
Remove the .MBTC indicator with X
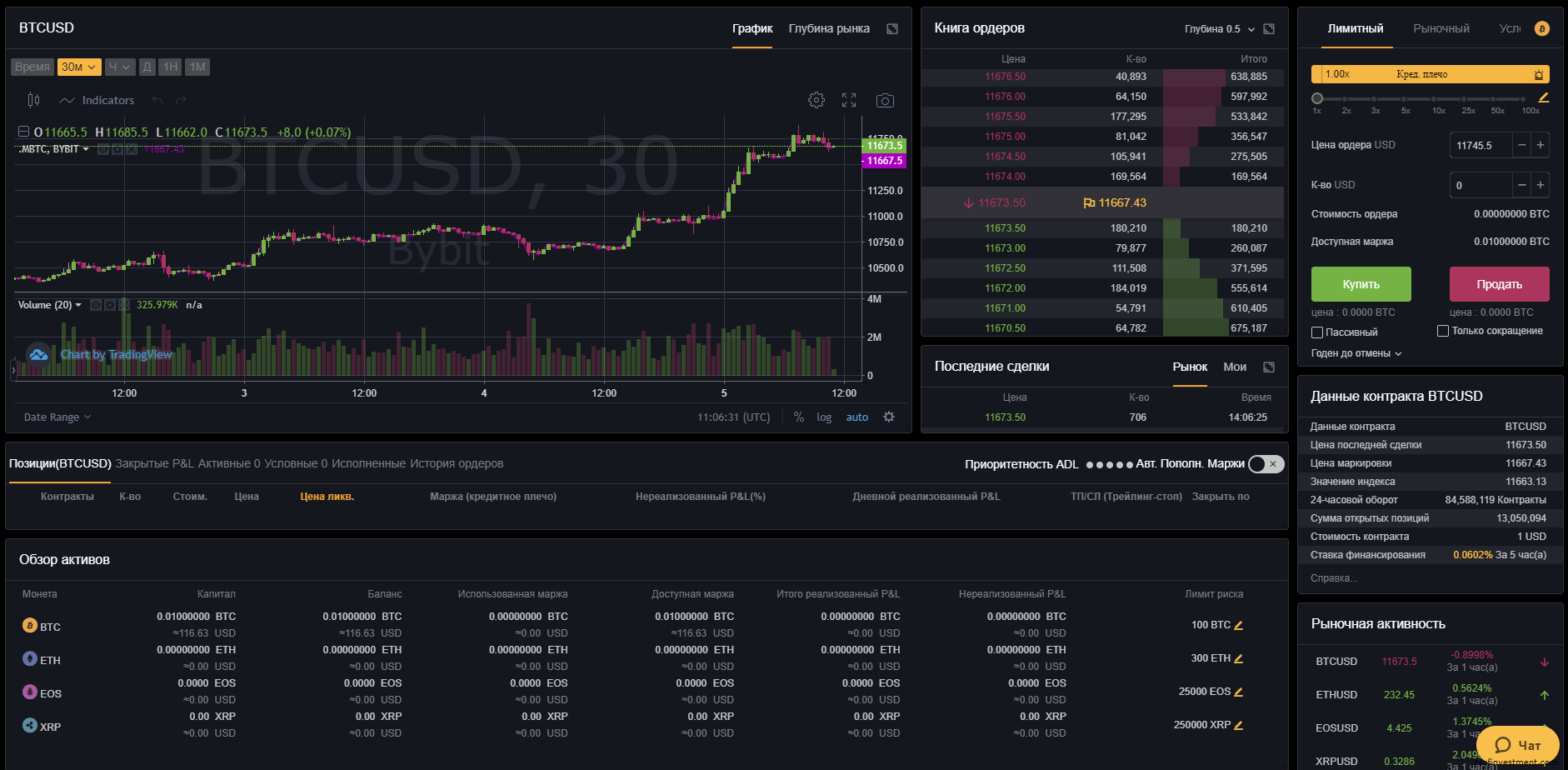click(132, 149)
